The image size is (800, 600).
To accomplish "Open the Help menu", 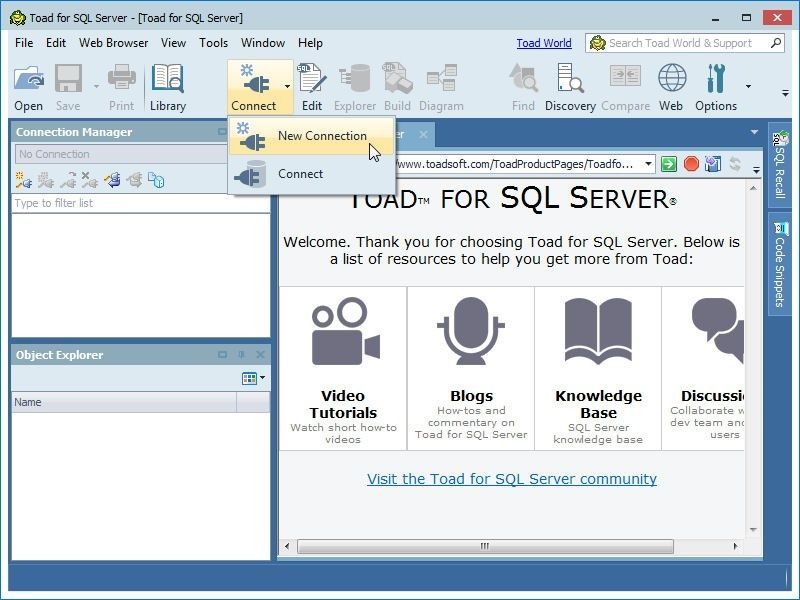I will click(310, 43).
